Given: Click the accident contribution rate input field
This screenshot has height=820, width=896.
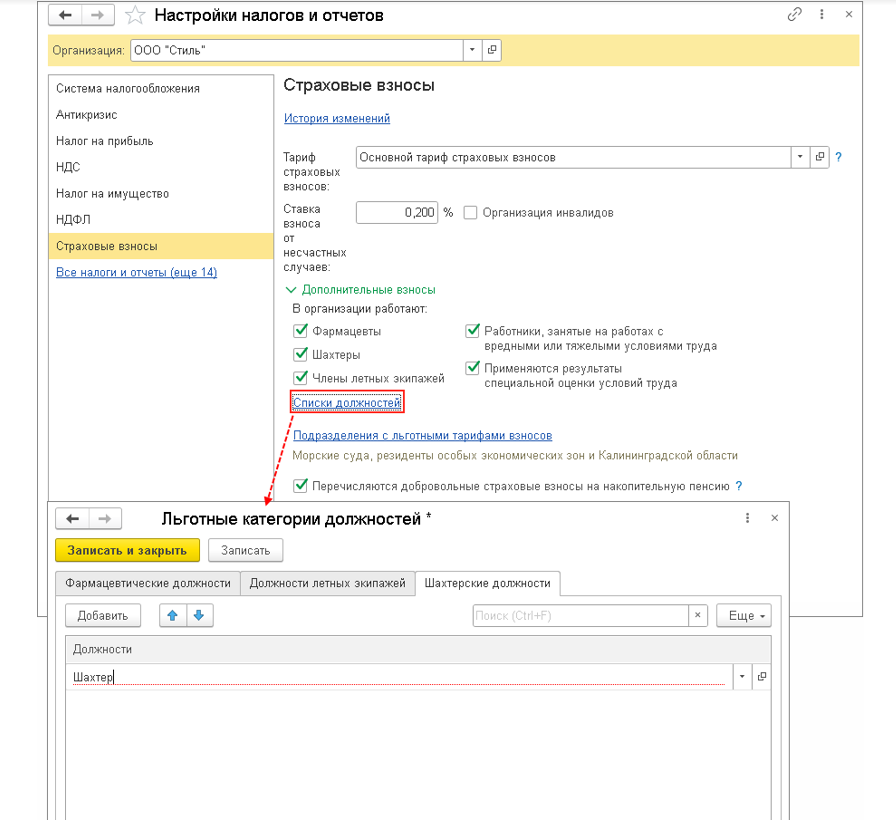Looking at the screenshot, I should tap(397, 212).
